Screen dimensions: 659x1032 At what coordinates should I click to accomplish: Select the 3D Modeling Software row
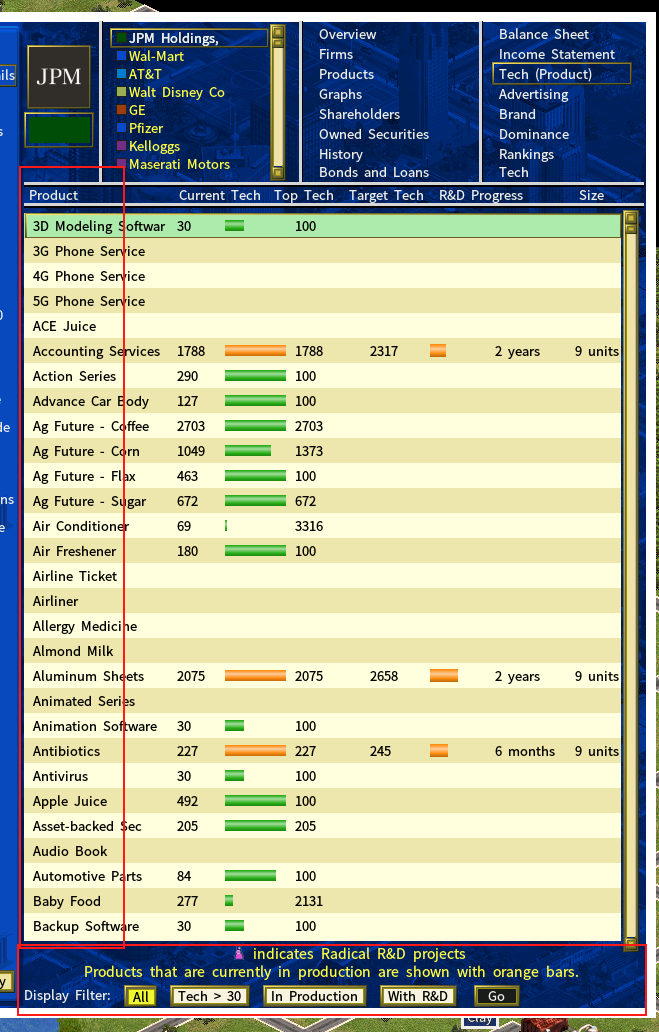coord(323,226)
